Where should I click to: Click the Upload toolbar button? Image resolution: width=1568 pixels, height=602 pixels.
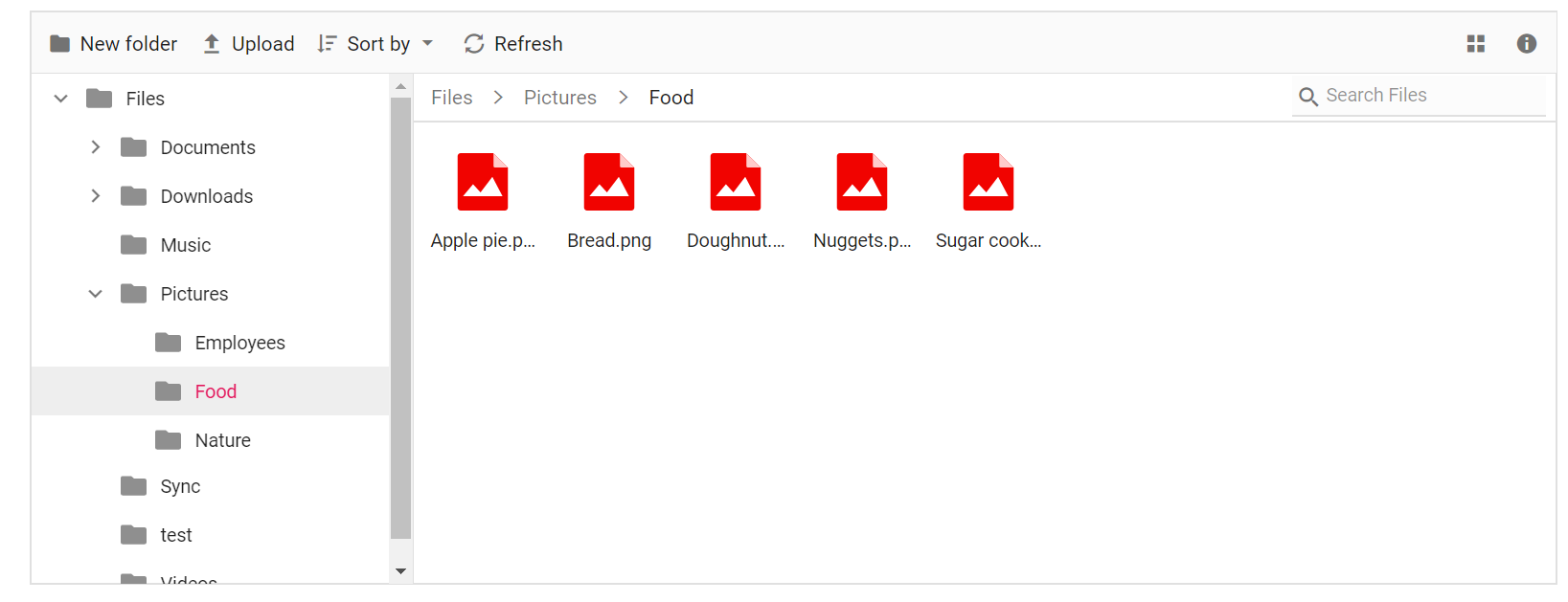click(x=248, y=44)
